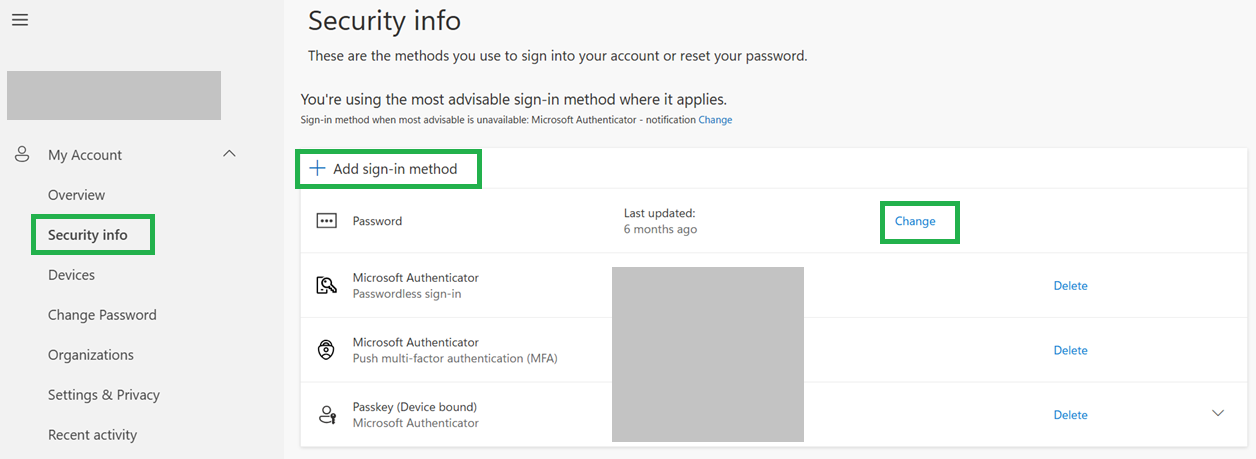Image resolution: width=1256 pixels, height=459 pixels.
Task: Expand the Passkey row details chevron
Action: click(1217, 413)
